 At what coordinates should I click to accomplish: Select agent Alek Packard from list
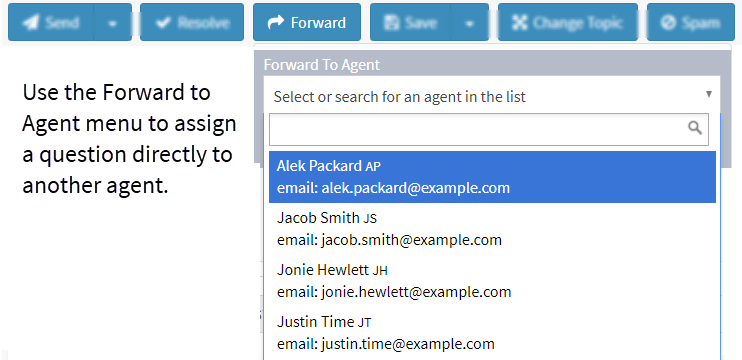[492, 177]
